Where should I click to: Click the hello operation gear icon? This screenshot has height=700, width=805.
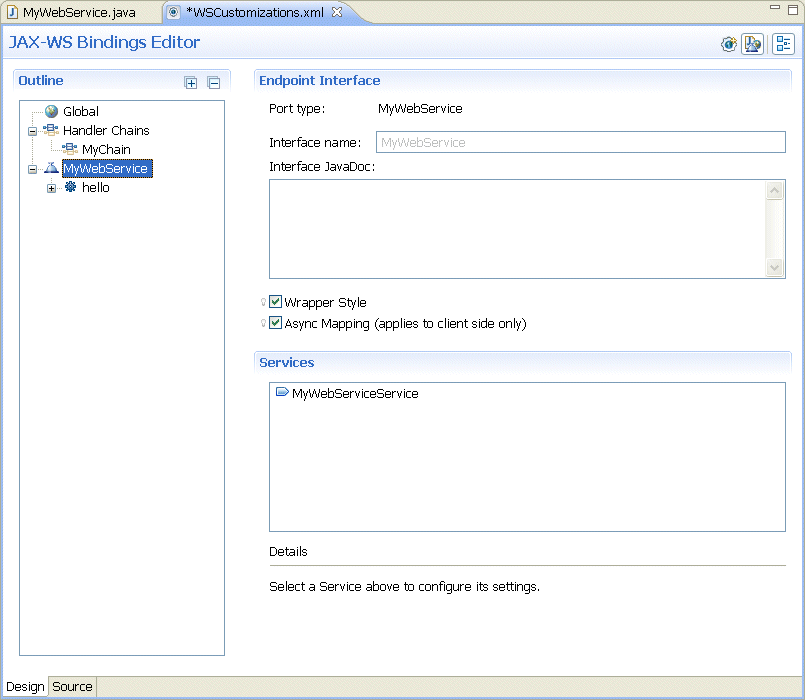tap(70, 187)
